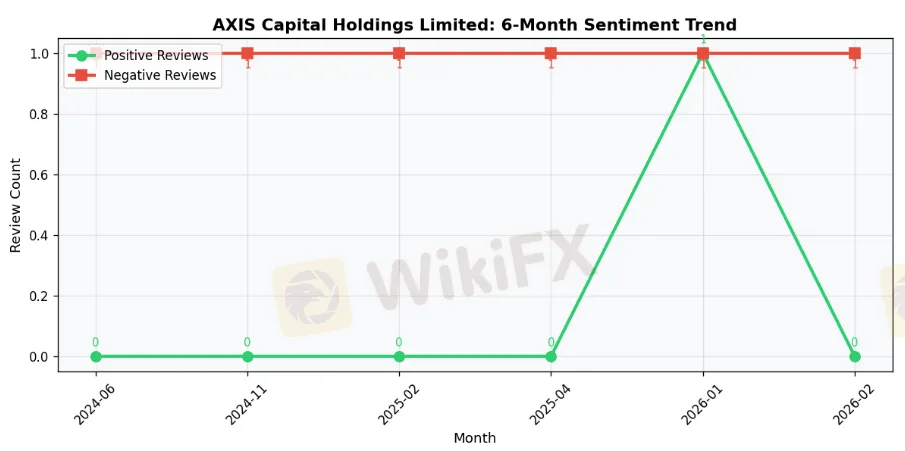Click the Review Count axis label
905x451 pixels.
tap(16, 205)
